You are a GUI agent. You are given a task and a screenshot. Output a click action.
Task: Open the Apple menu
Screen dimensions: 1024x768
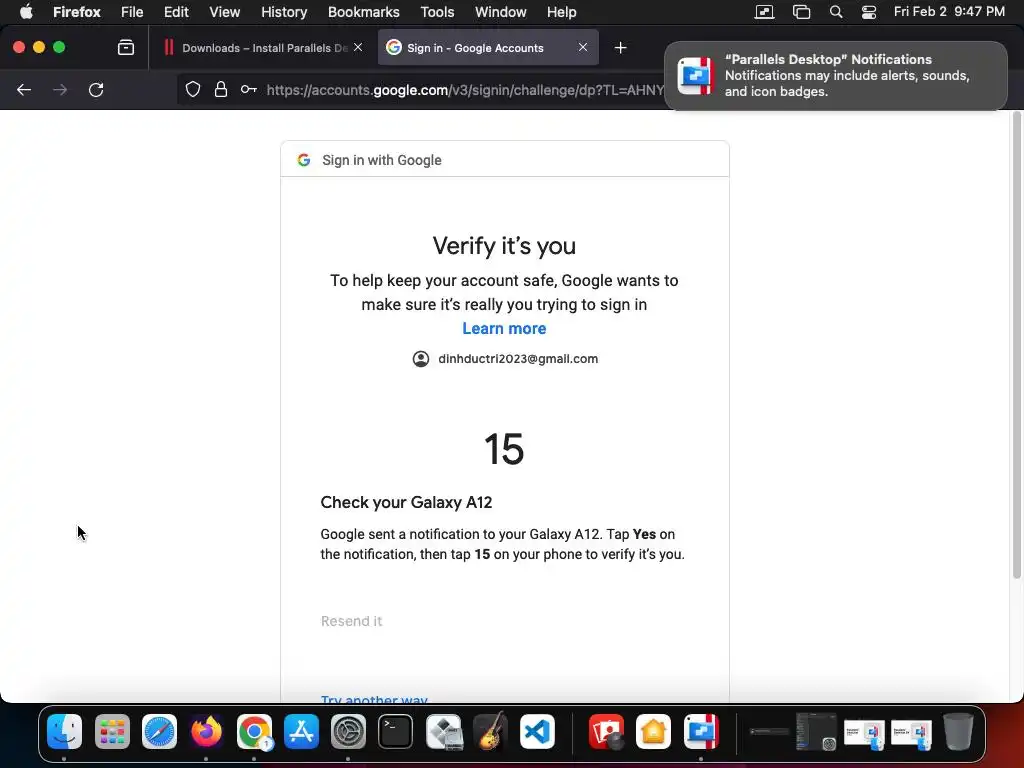[x=26, y=12]
